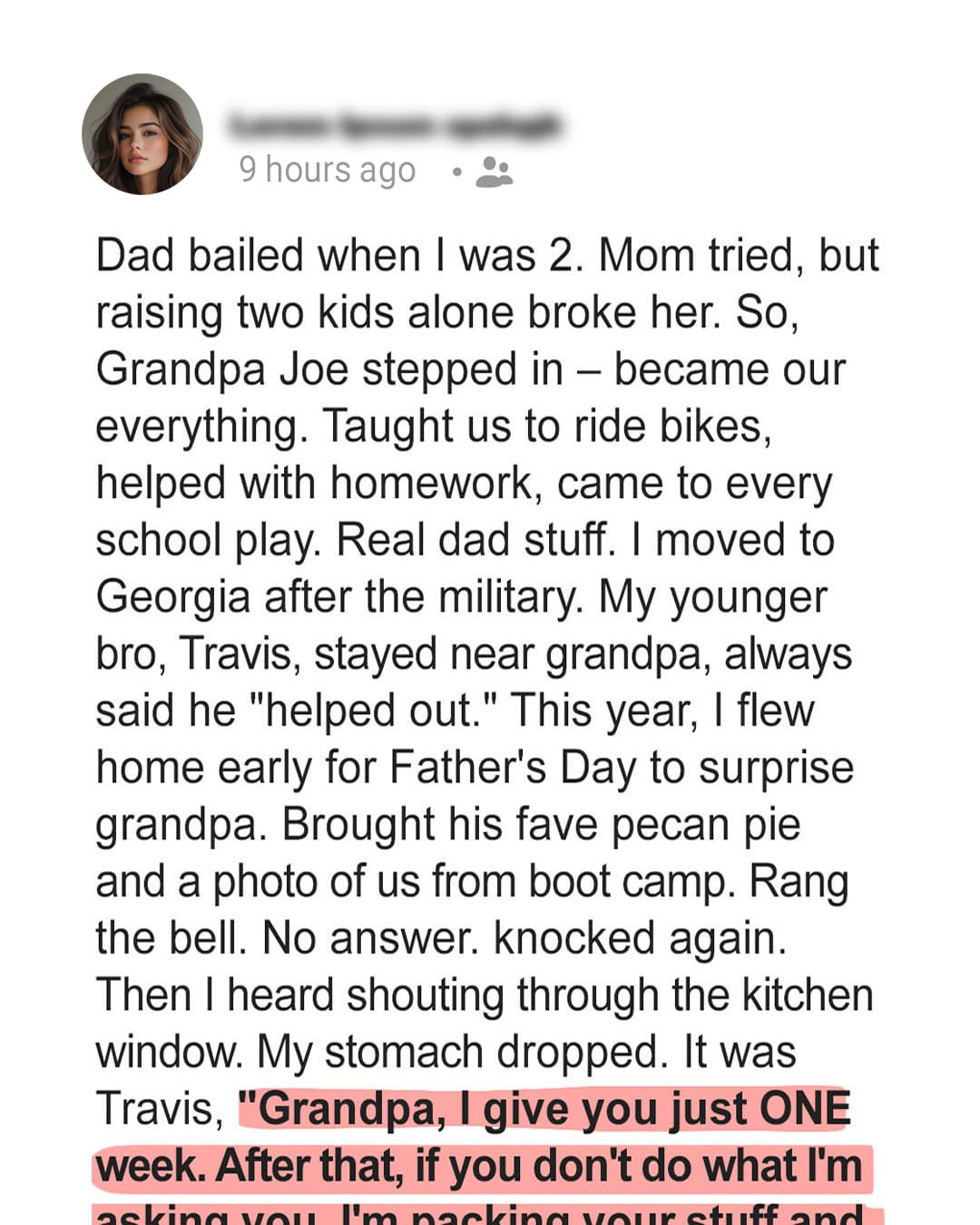Click the '9 hours ago' timestamp

[x=328, y=170]
